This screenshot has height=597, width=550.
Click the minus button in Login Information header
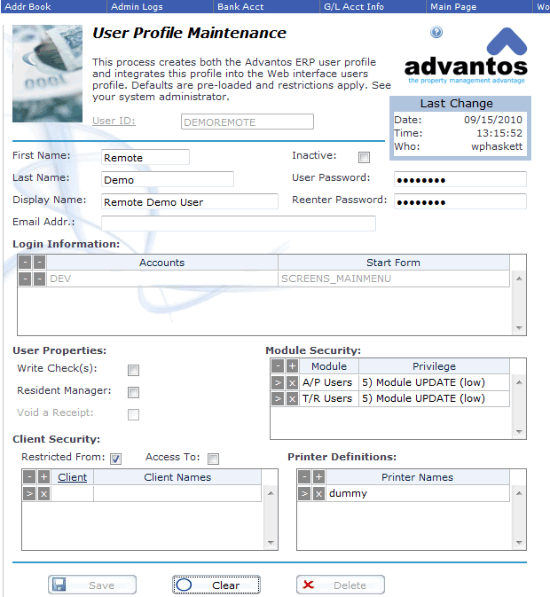pyautogui.click(x=25, y=262)
